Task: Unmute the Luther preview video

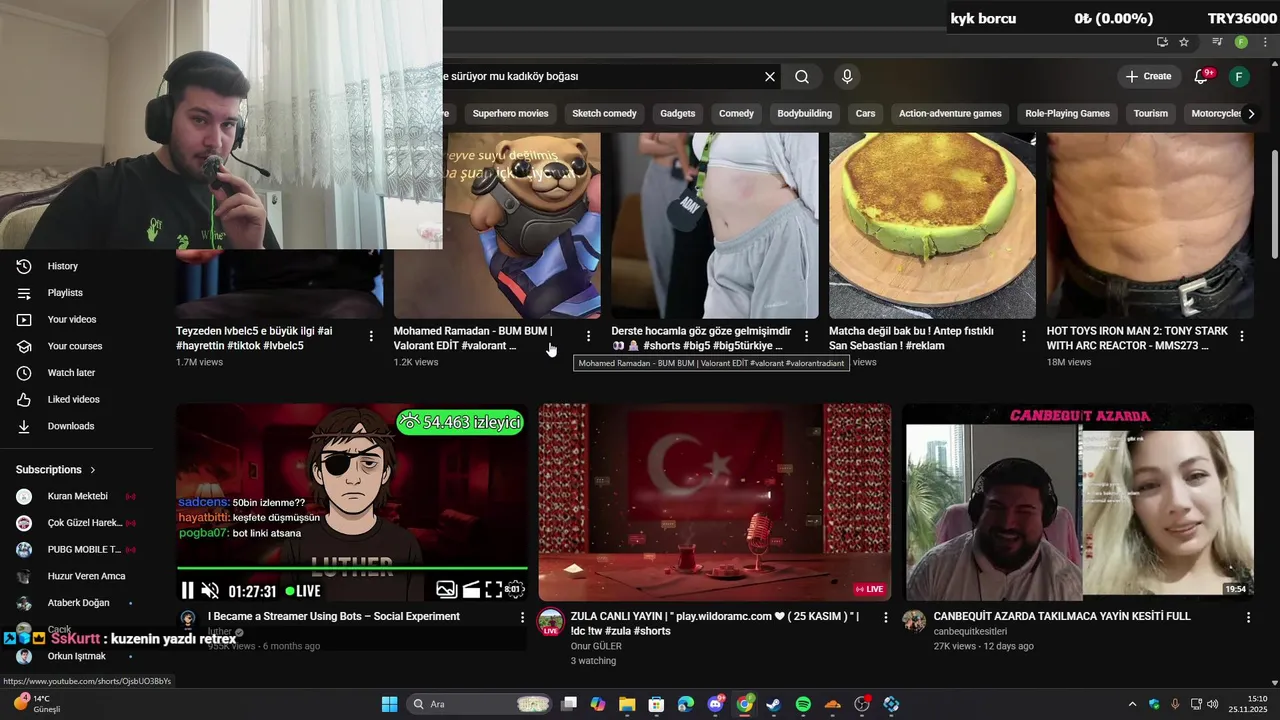Action: click(x=210, y=590)
